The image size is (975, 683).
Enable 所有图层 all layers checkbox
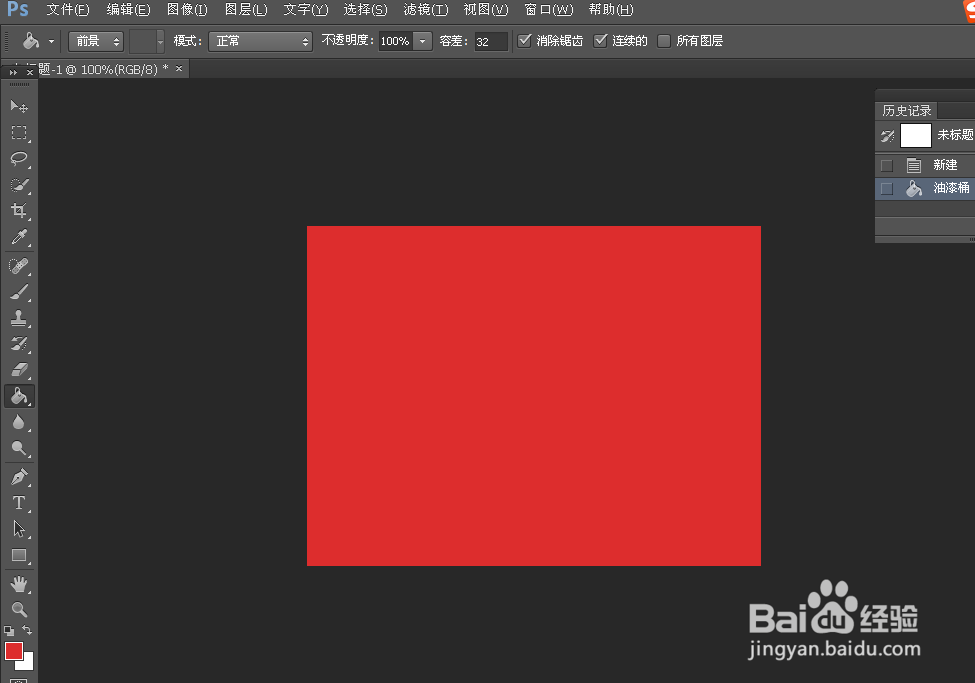pyautogui.click(x=664, y=41)
